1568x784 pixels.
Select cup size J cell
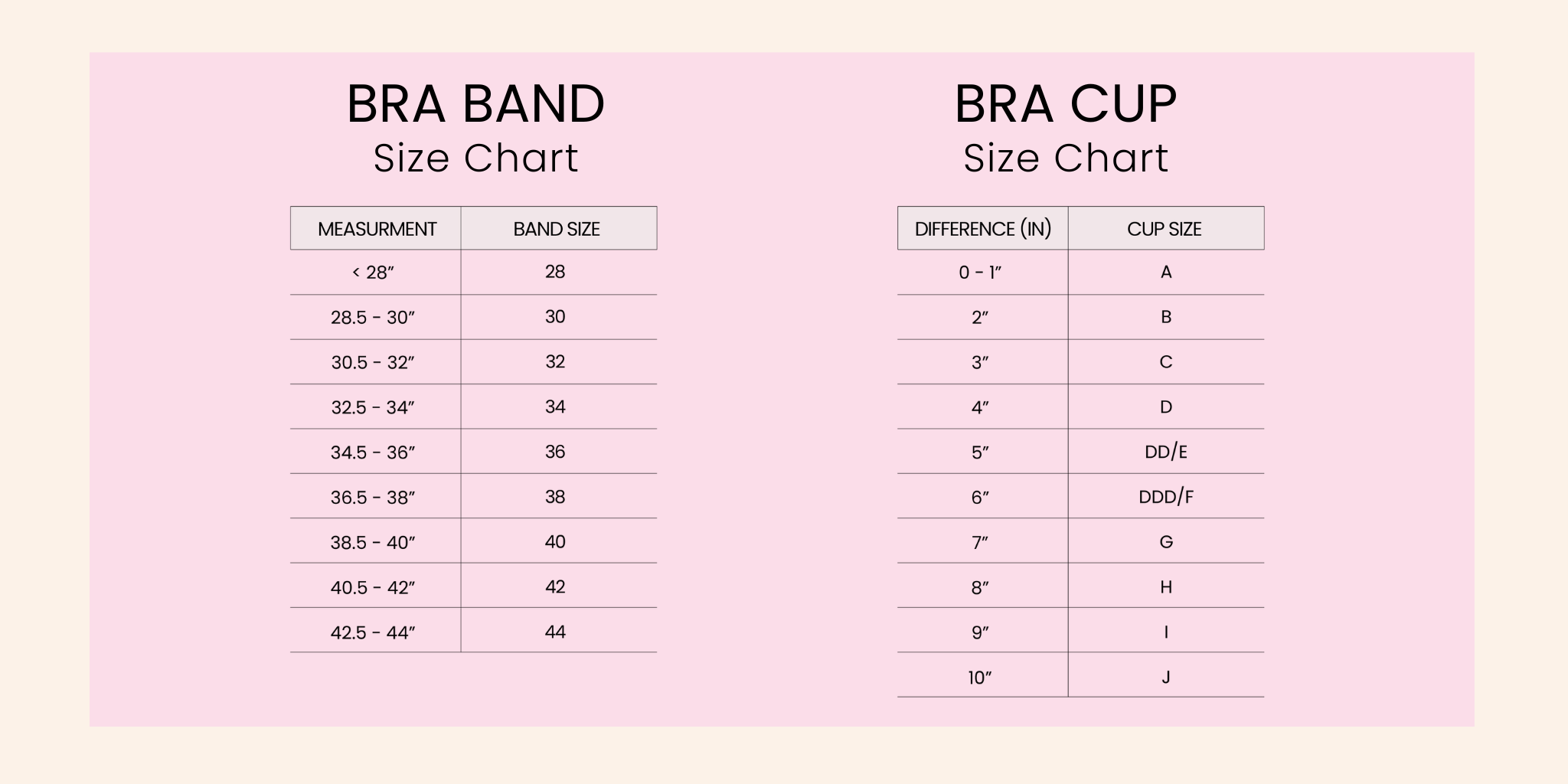[x=1166, y=678]
